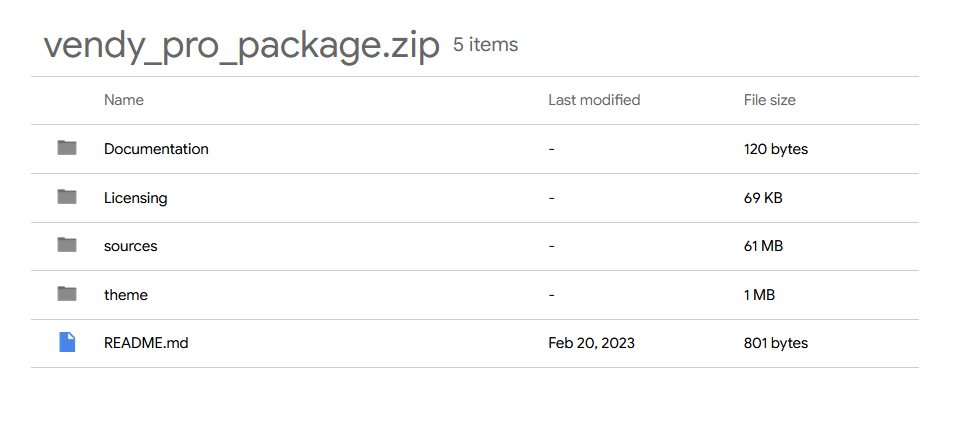
Task: Select the 69 KB size of Licensing
Action: (x=763, y=198)
